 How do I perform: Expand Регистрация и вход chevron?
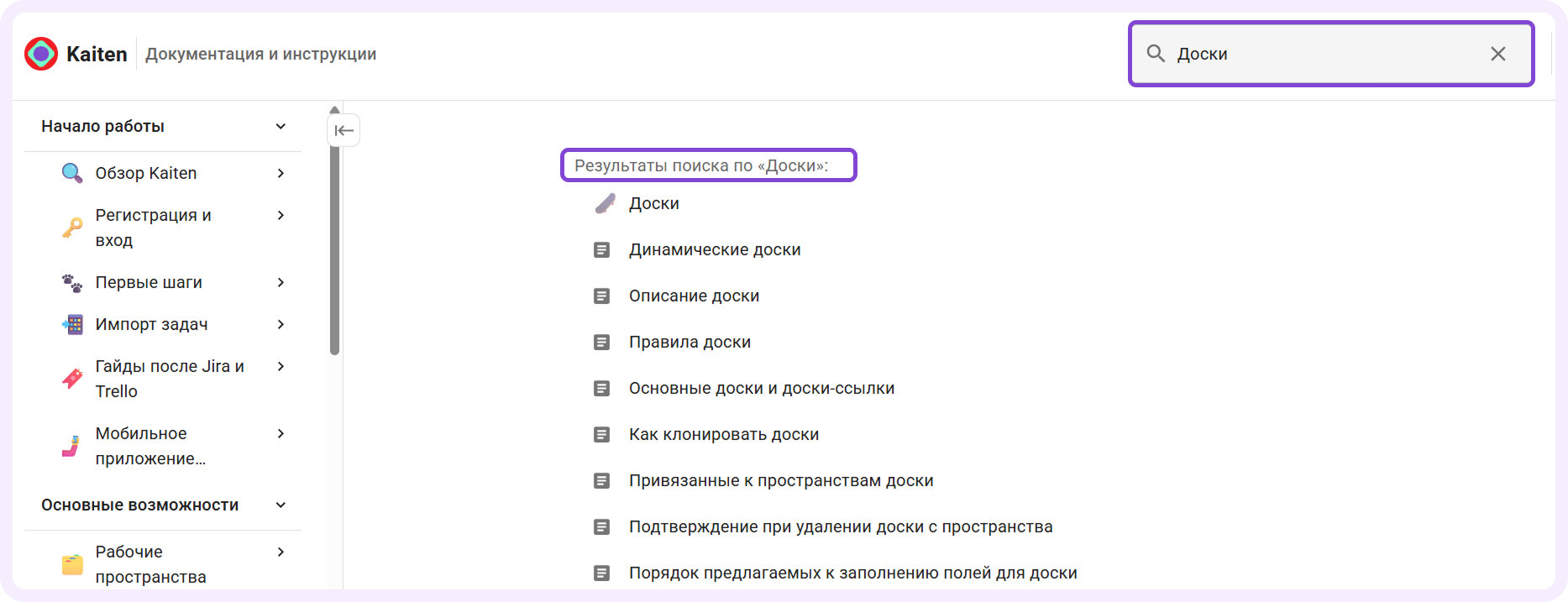281,215
